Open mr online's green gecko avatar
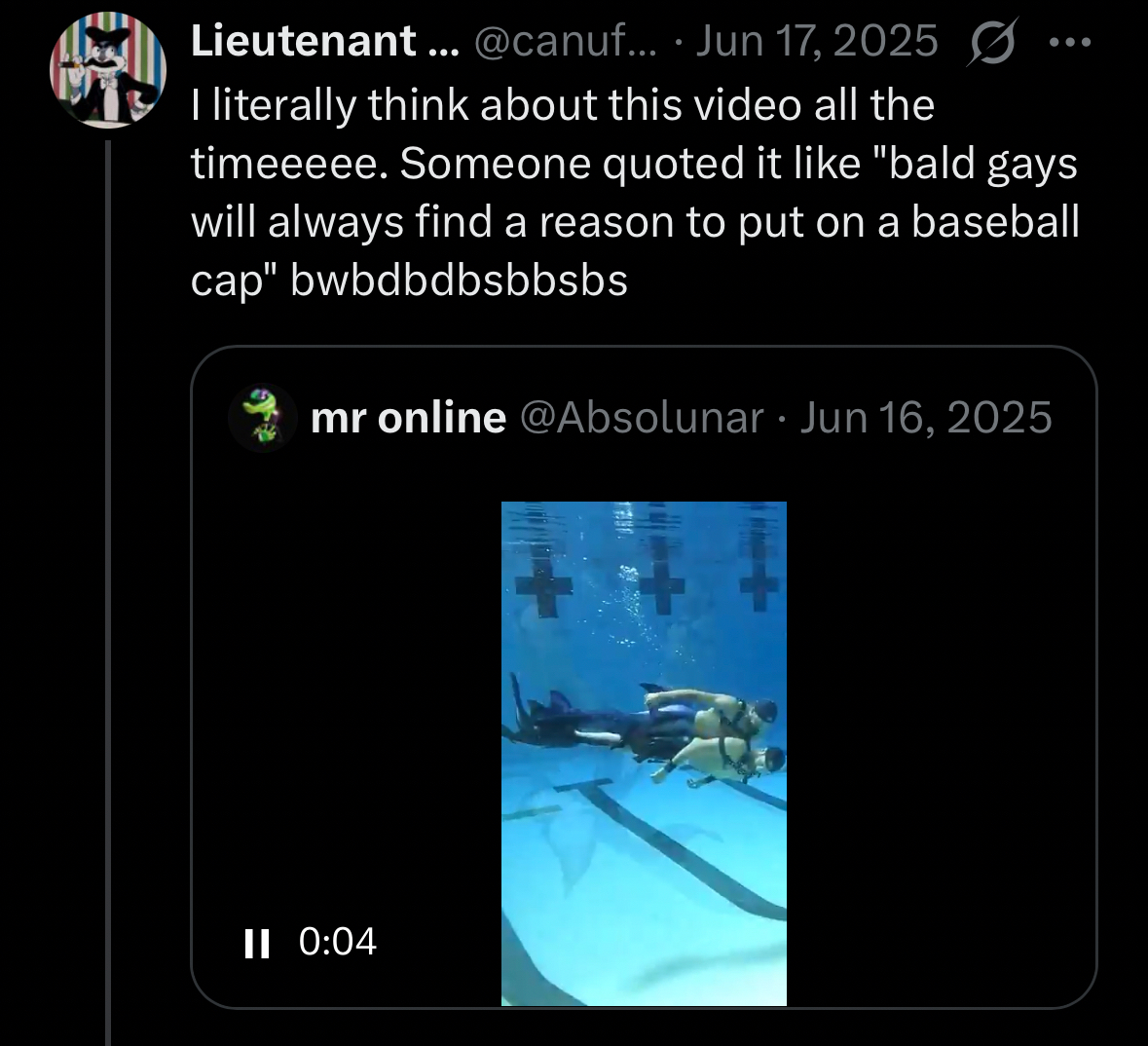 point(263,417)
